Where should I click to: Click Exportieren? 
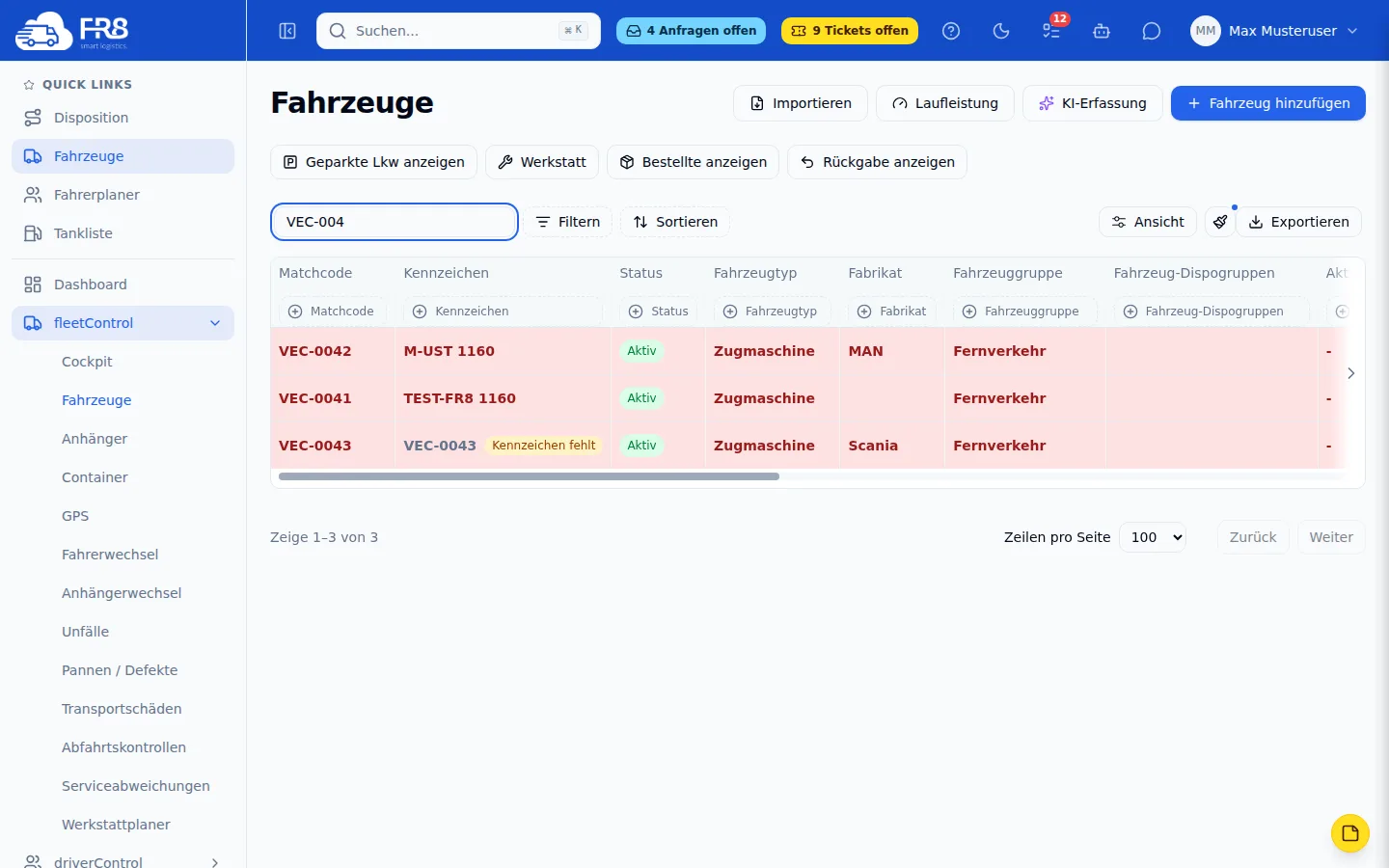(x=1299, y=222)
